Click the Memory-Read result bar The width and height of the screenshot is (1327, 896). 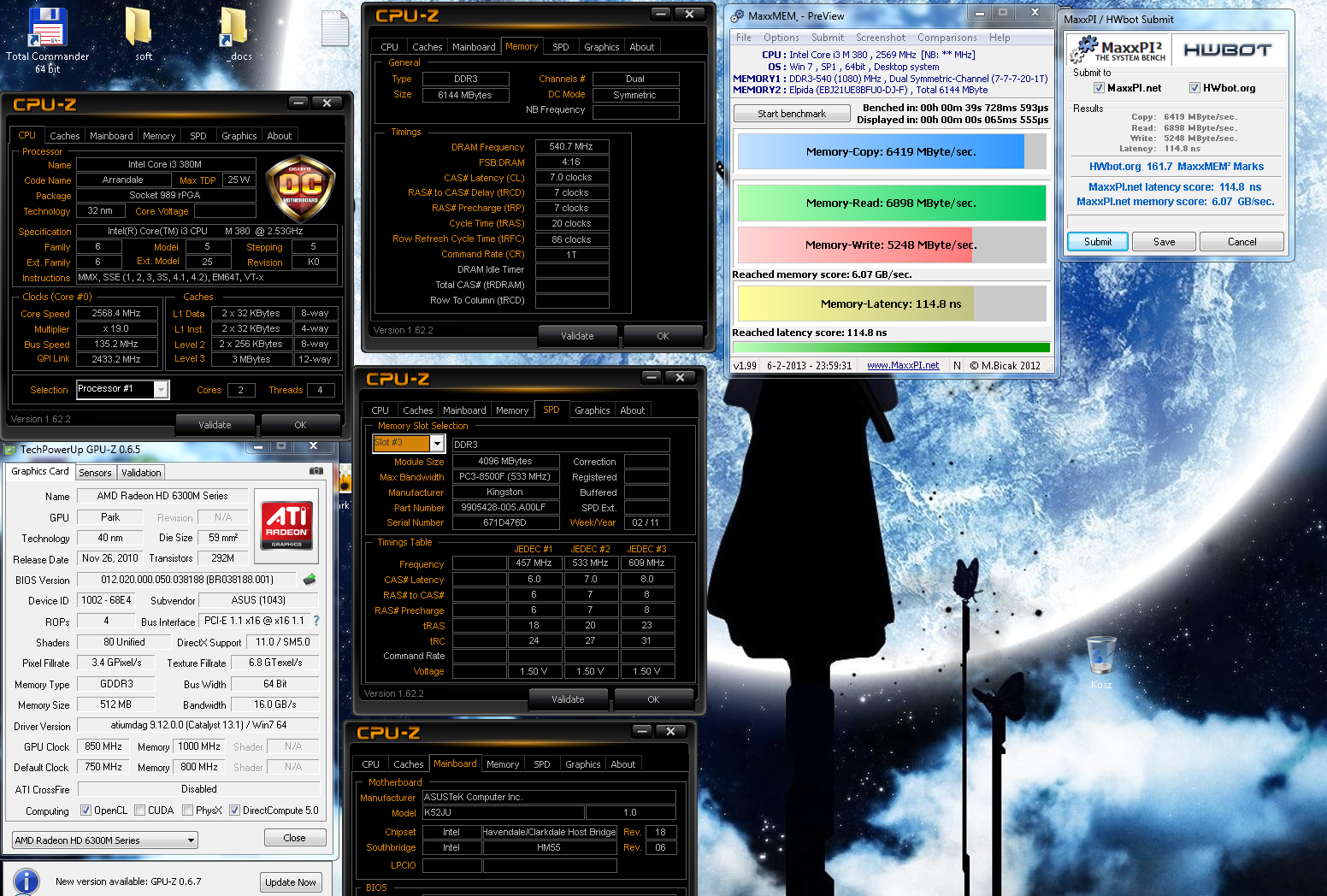892,203
